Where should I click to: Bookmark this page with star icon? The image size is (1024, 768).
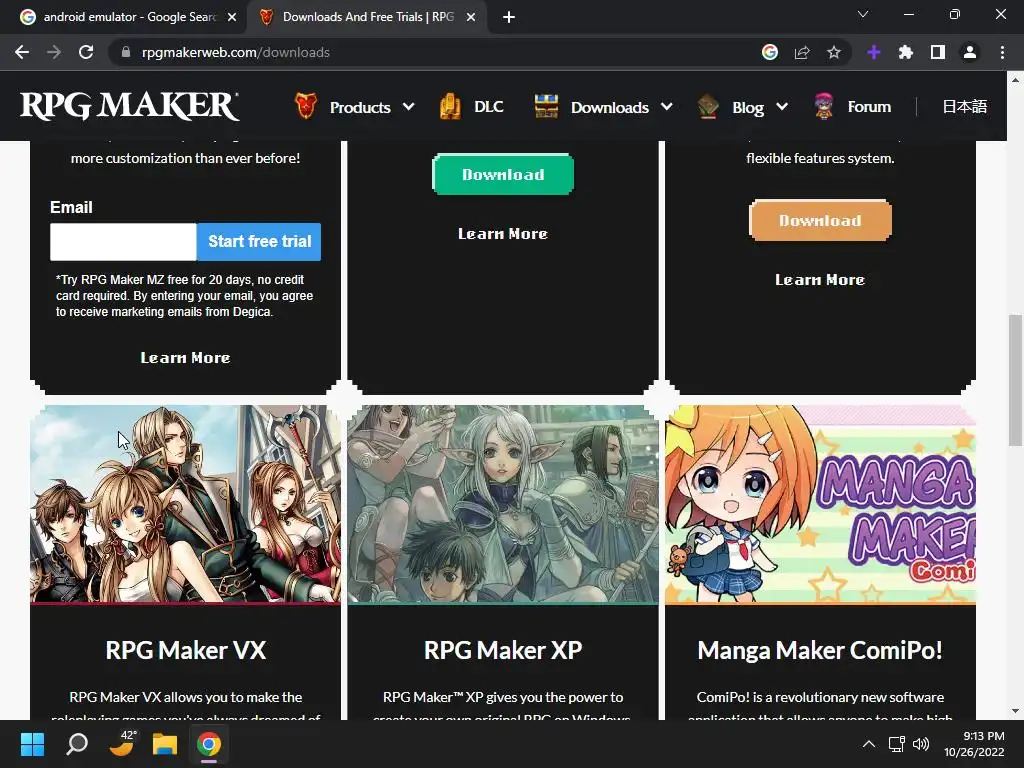coord(833,52)
